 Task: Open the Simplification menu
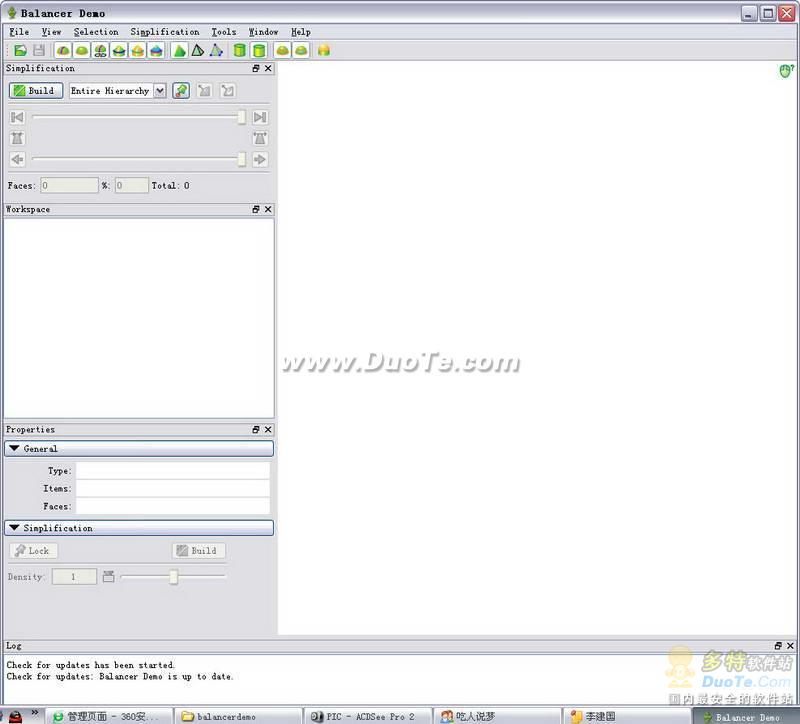(x=165, y=32)
